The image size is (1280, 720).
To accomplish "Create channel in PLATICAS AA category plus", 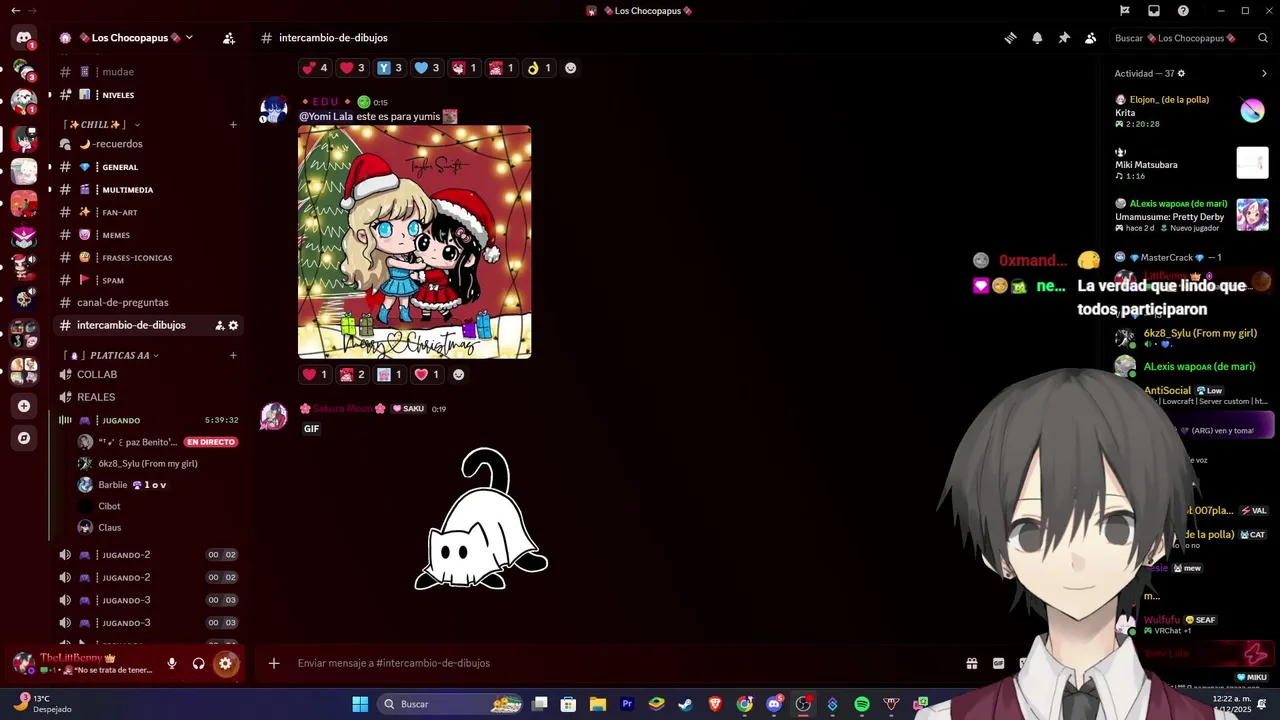I will click(233, 355).
